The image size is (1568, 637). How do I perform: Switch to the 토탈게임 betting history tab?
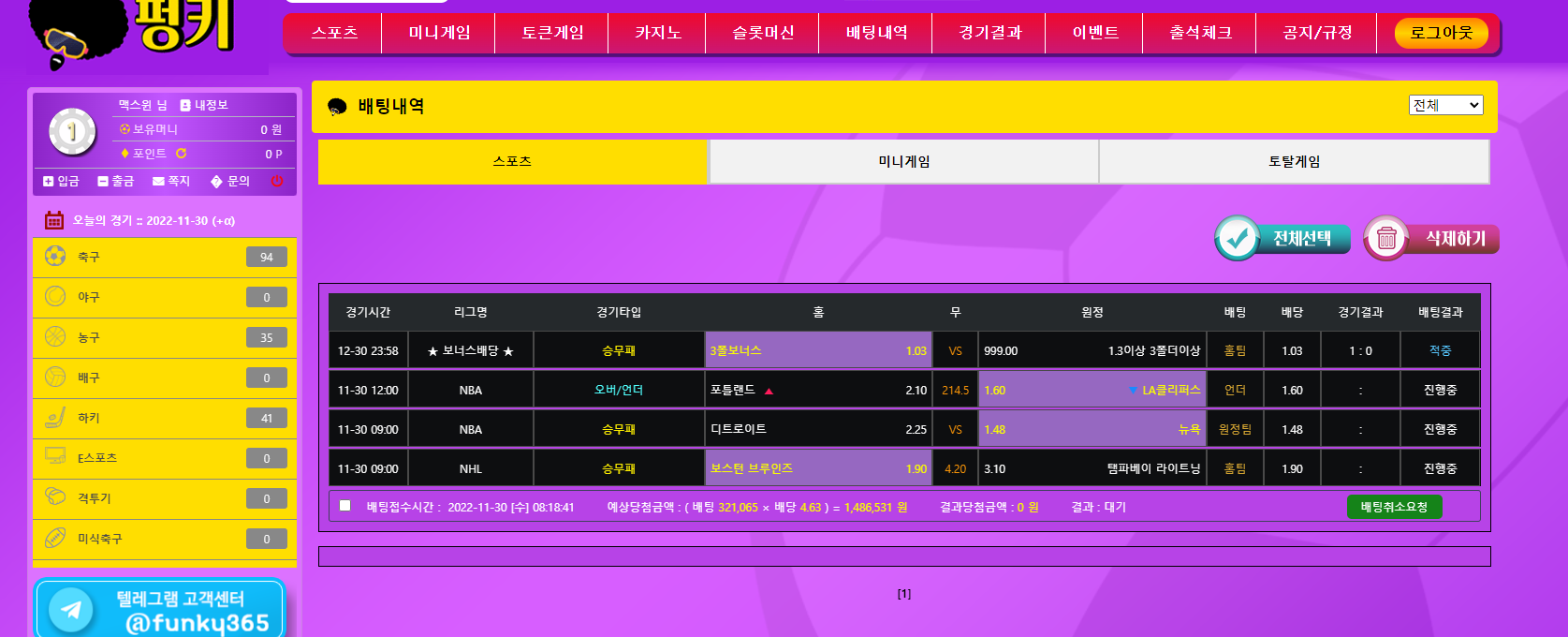pyautogui.click(x=1294, y=161)
